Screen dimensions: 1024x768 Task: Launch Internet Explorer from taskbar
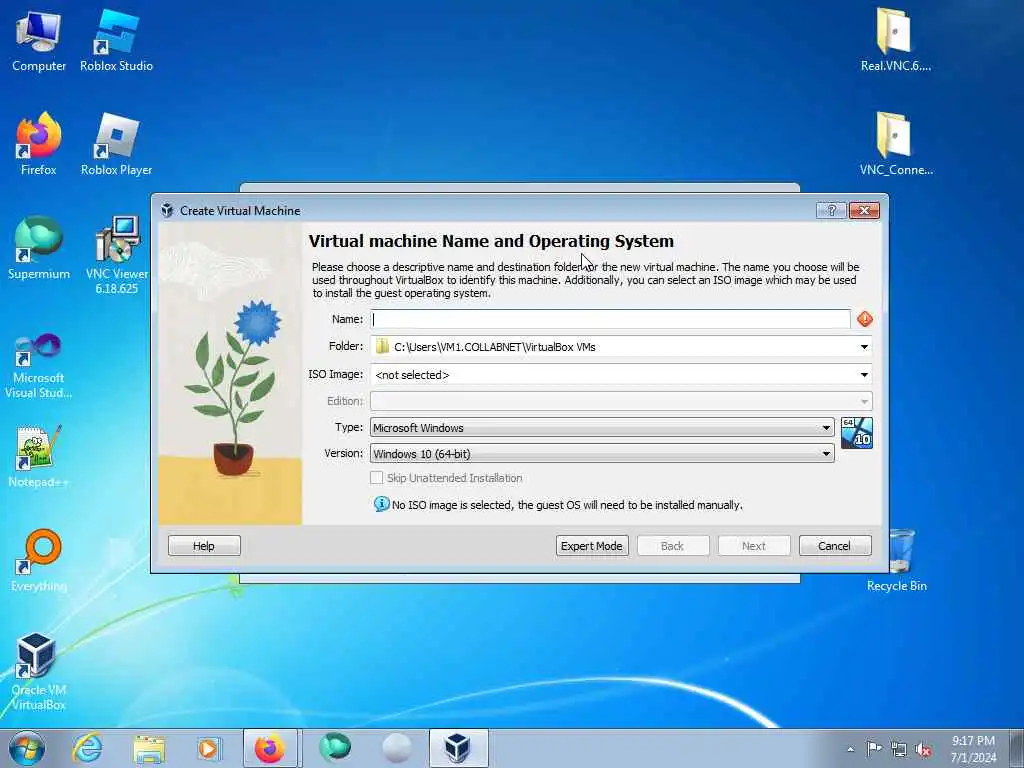tap(88, 748)
